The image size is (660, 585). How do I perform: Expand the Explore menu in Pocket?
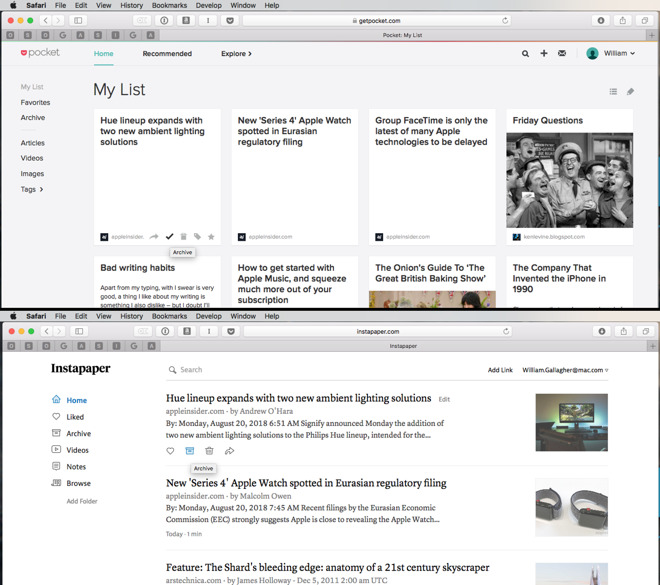(236, 53)
